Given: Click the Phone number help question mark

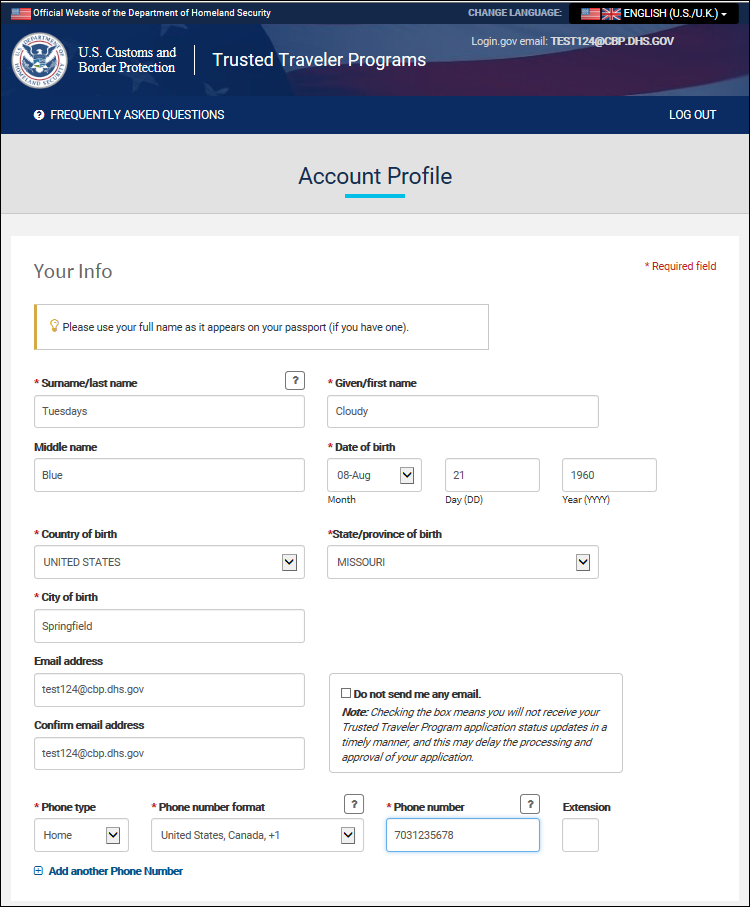Looking at the screenshot, I should 530,804.
